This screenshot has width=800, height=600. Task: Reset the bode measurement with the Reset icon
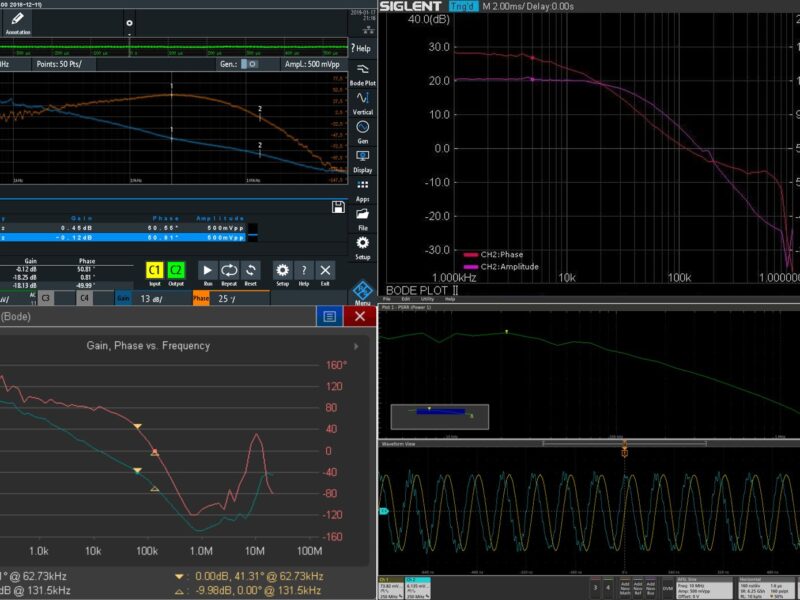(x=252, y=269)
